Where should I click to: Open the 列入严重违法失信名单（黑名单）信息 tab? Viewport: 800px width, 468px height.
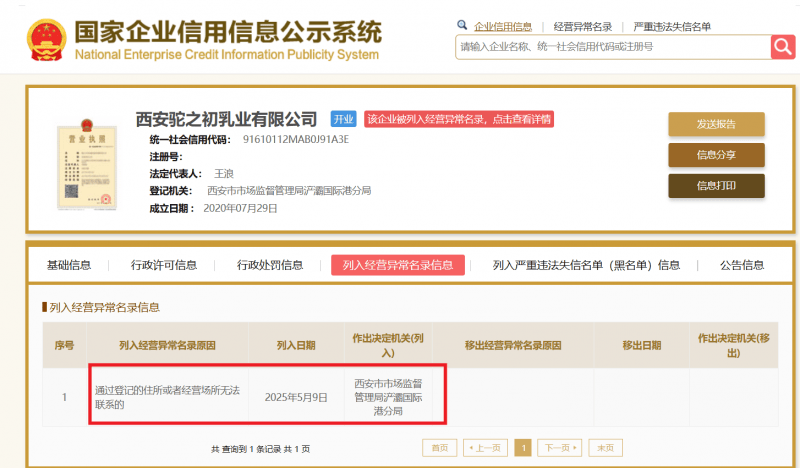(x=586, y=265)
